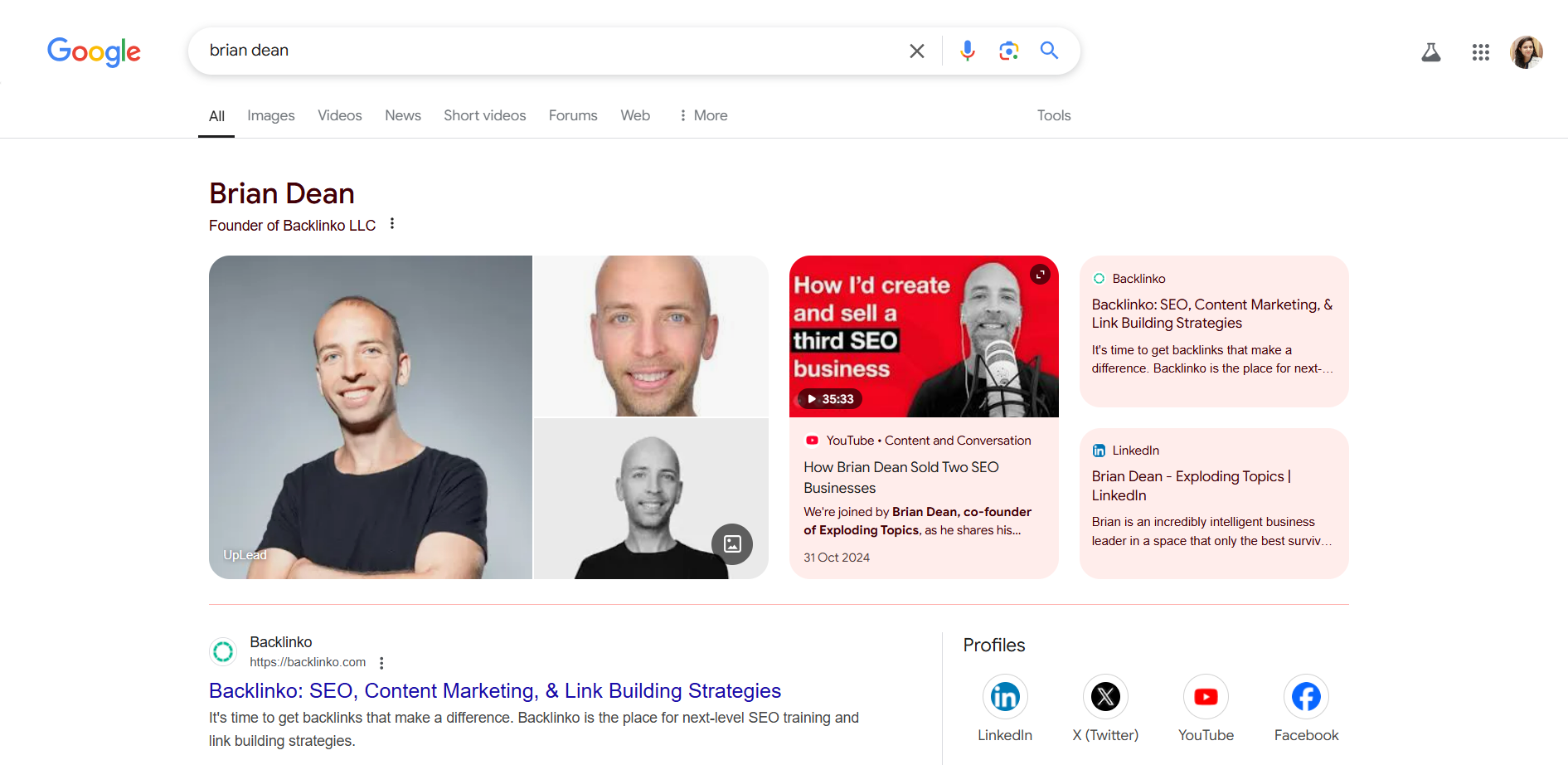1568x765 pixels.
Task: Play the 'How Brian Dean Sold Two SEO Businesses' video
Action: 923,336
